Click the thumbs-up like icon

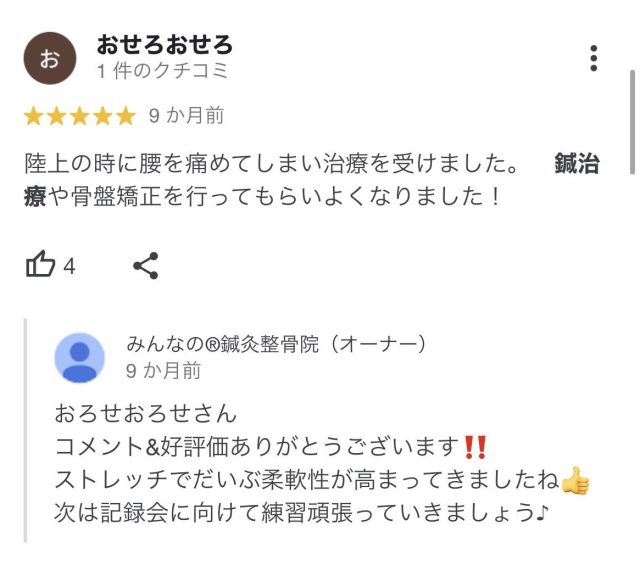tap(40, 264)
